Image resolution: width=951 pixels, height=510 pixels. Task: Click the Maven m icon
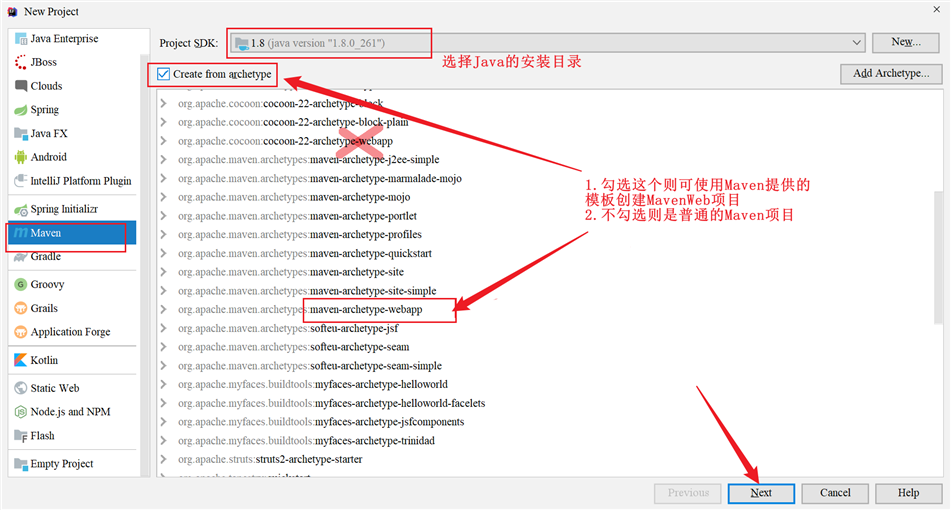(x=21, y=233)
